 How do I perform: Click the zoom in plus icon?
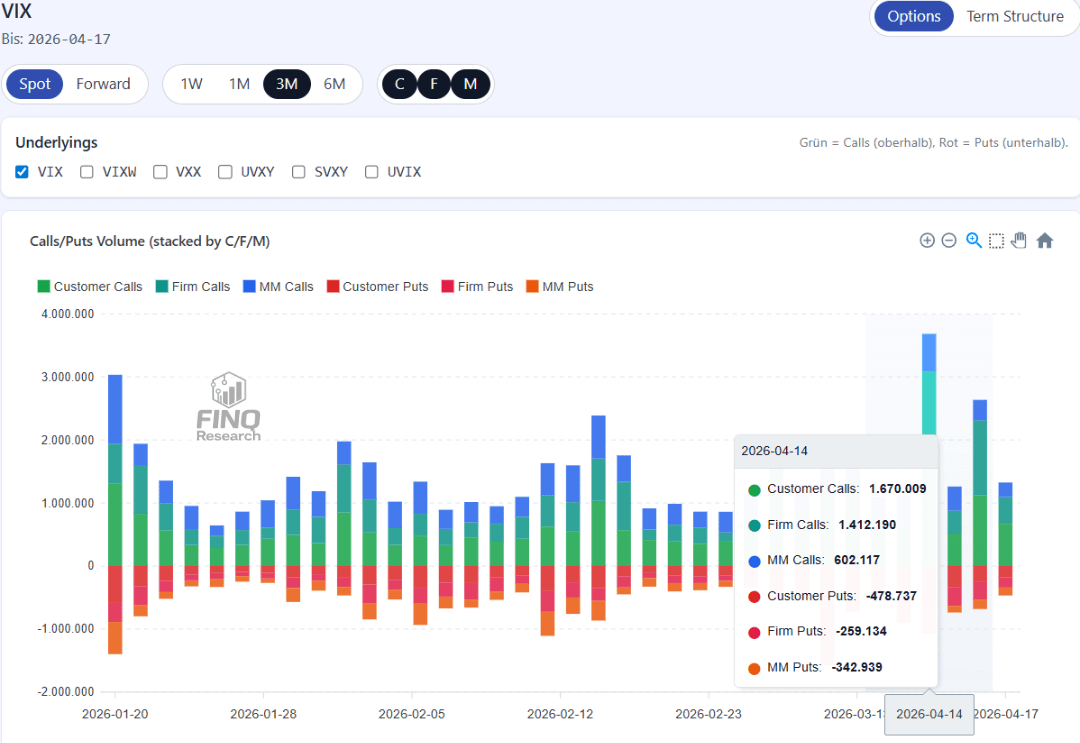click(x=927, y=240)
